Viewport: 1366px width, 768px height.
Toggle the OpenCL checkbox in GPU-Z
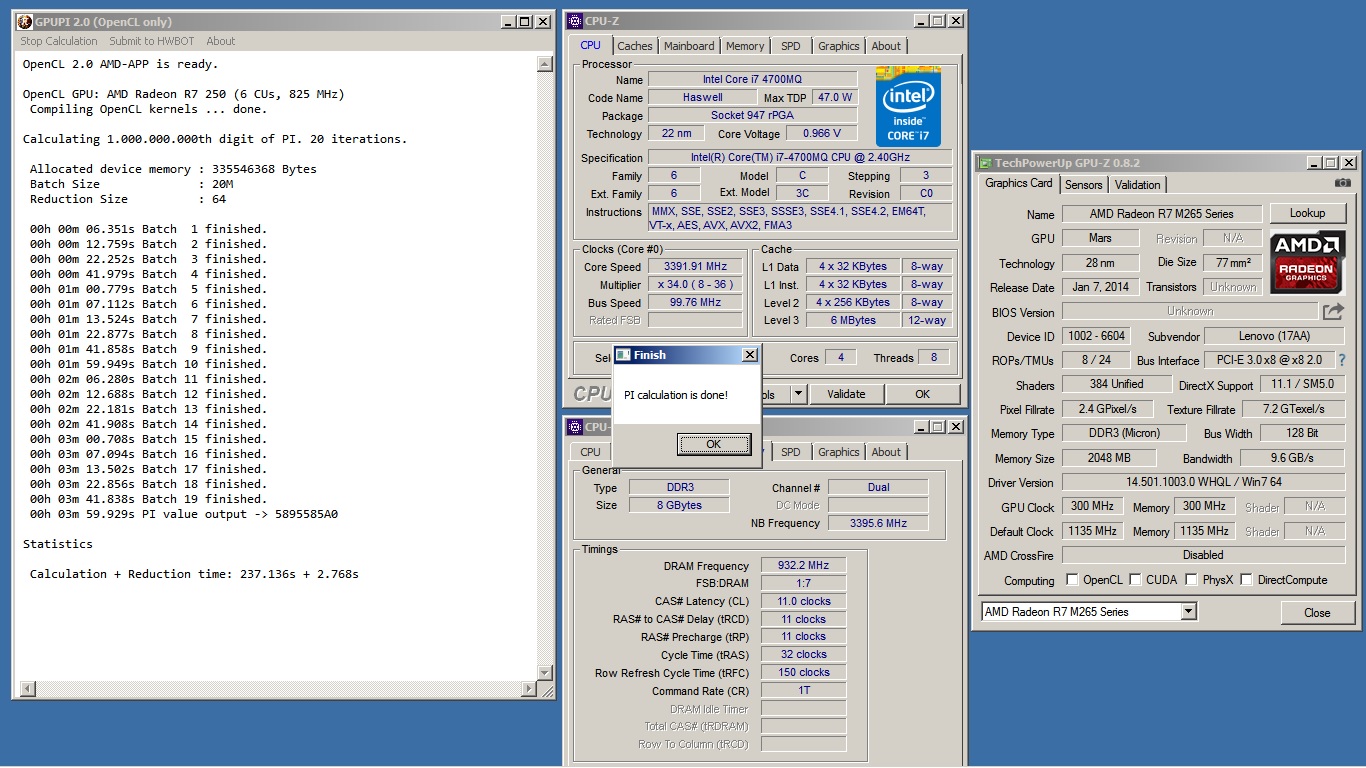point(1072,580)
